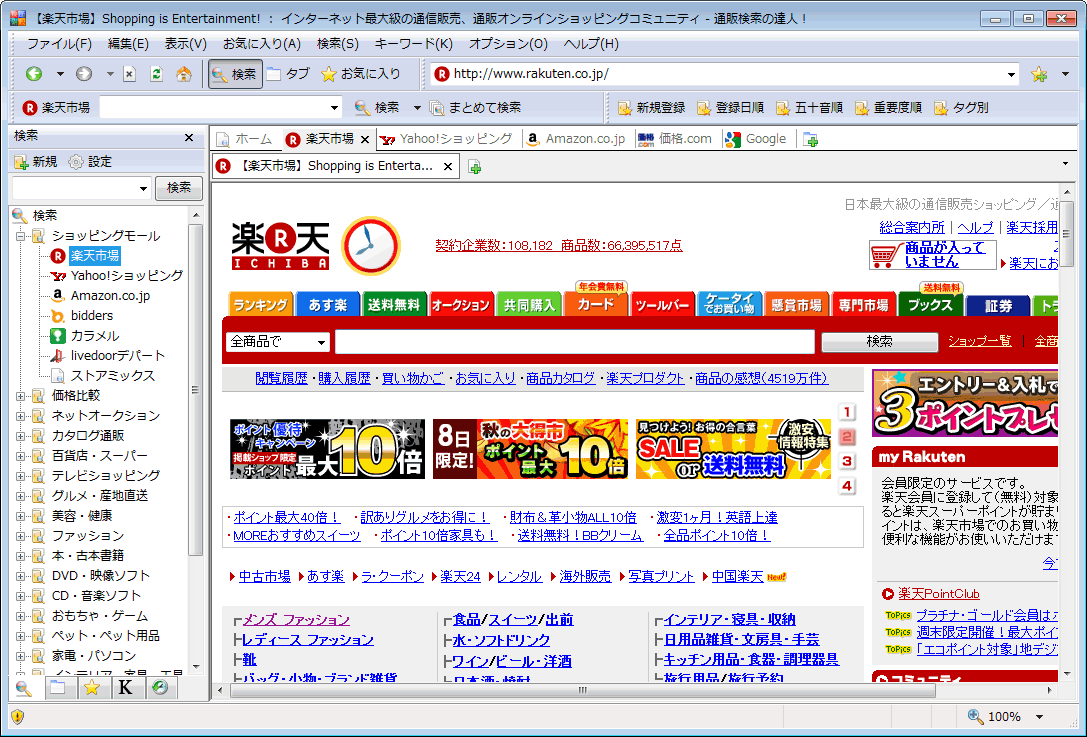Click the grey forward arrow button
The width and height of the screenshot is (1087, 737).
pos(84,73)
